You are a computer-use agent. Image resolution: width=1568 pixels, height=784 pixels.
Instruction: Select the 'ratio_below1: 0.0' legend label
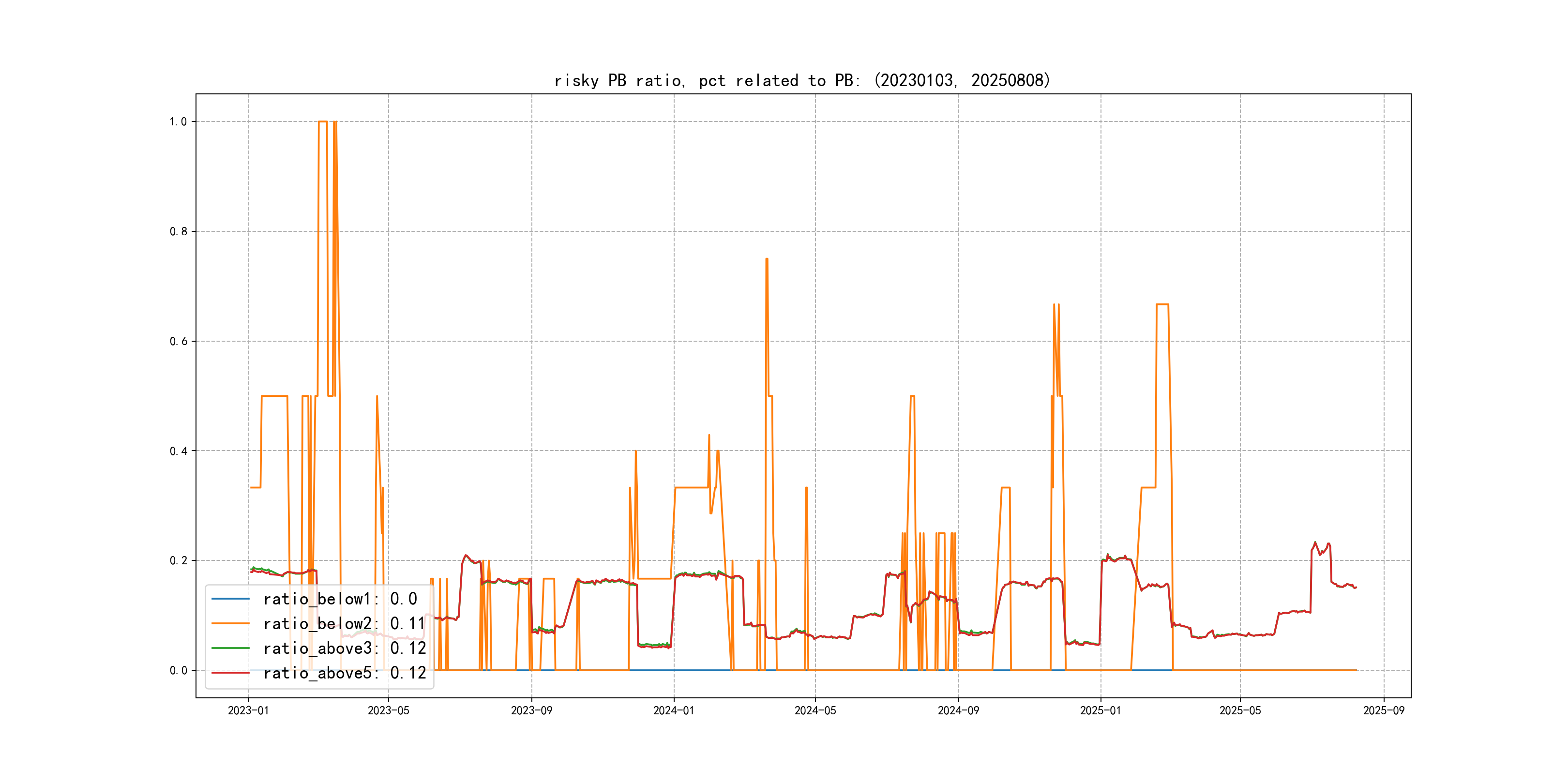click(340, 599)
